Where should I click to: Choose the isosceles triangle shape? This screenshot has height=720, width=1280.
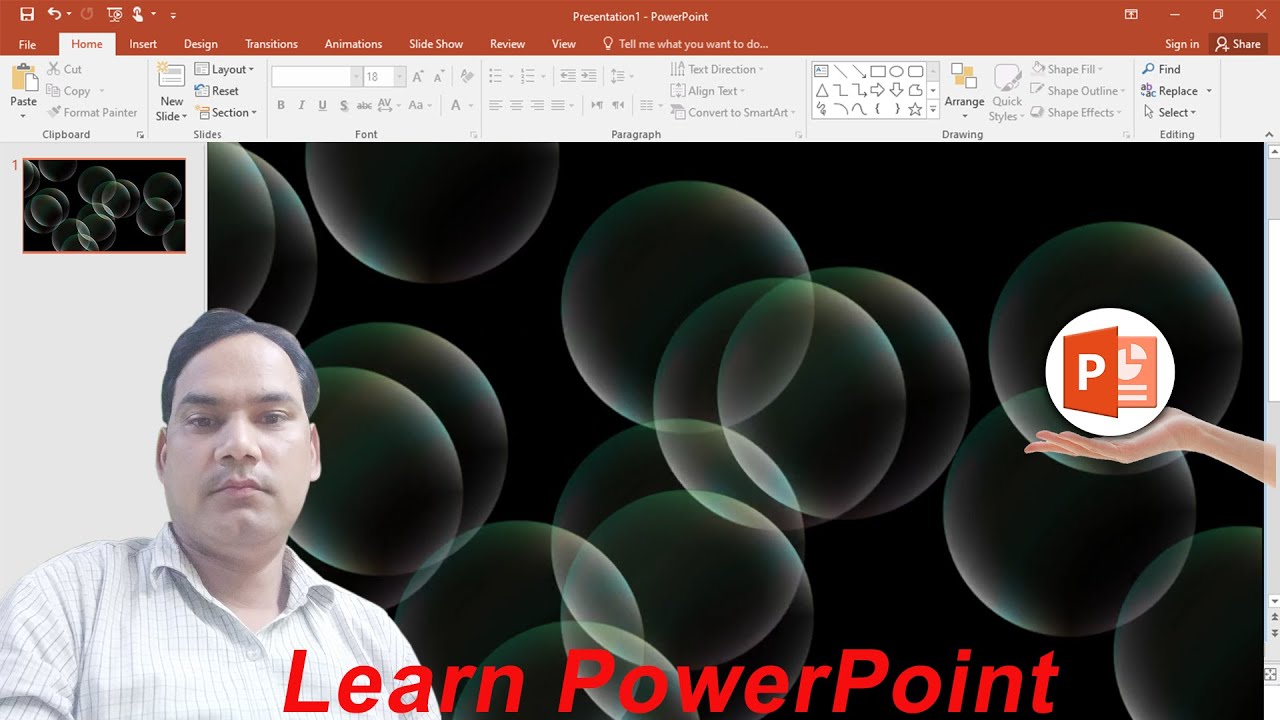[821, 90]
